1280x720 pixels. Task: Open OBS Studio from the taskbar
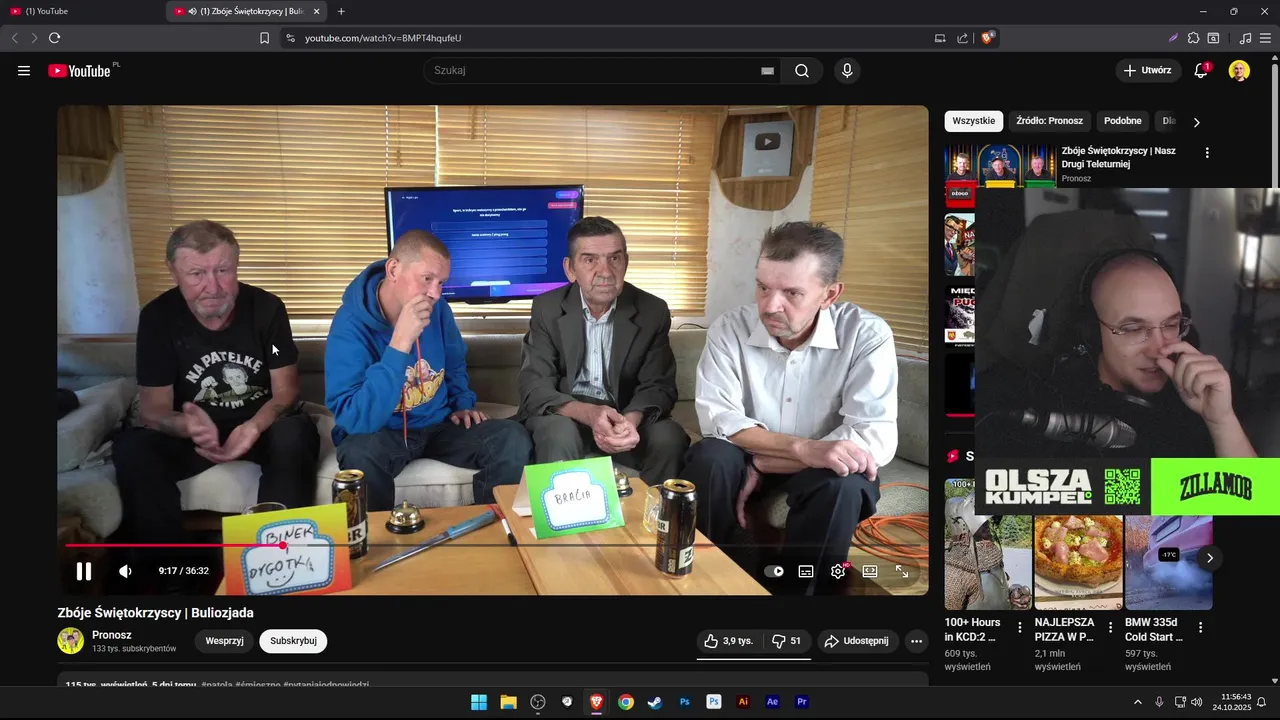(x=538, y=702)
